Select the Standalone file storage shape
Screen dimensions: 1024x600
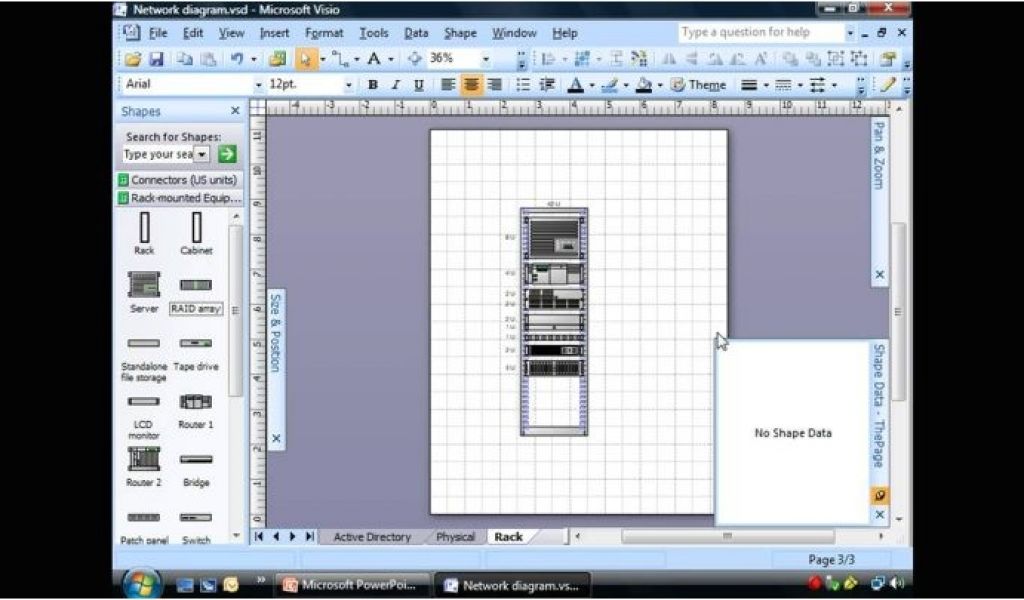(144, 360)
